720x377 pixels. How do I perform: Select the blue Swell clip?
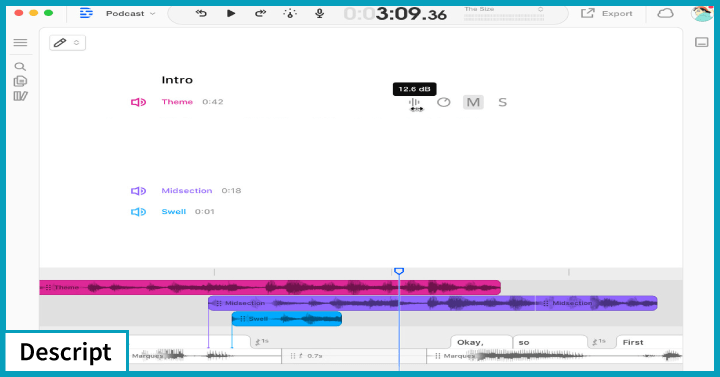(x=287, y=319)
